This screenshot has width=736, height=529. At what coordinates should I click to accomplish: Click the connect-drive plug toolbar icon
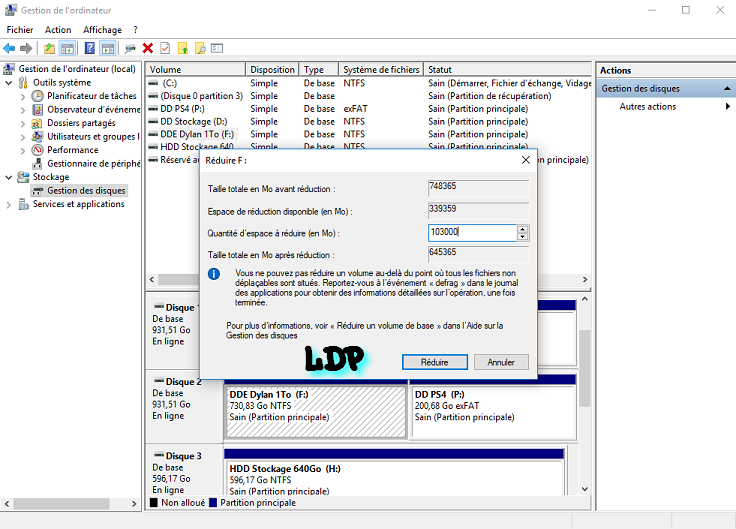pyautogui.click(x=130, y=48)
